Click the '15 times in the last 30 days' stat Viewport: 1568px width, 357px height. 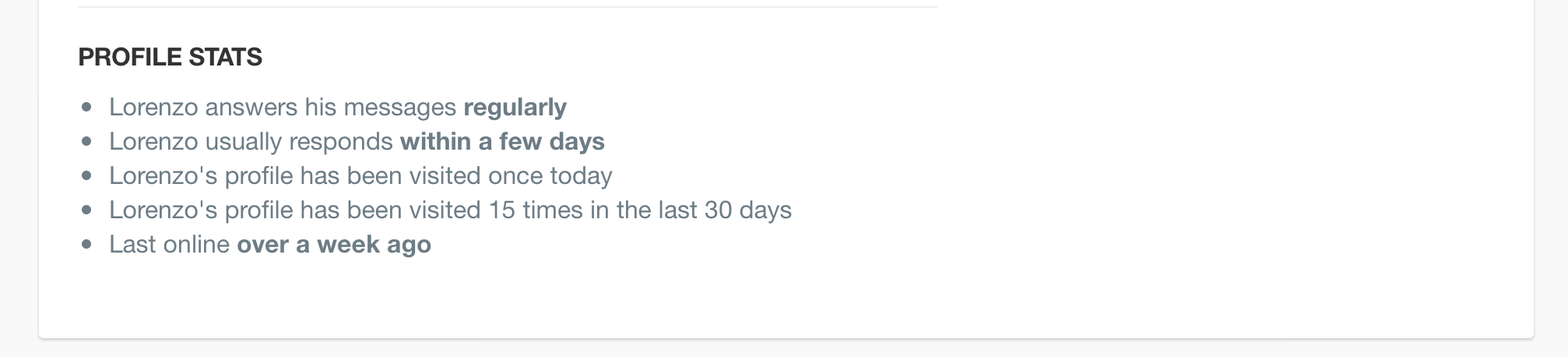(x=640, y=210)
